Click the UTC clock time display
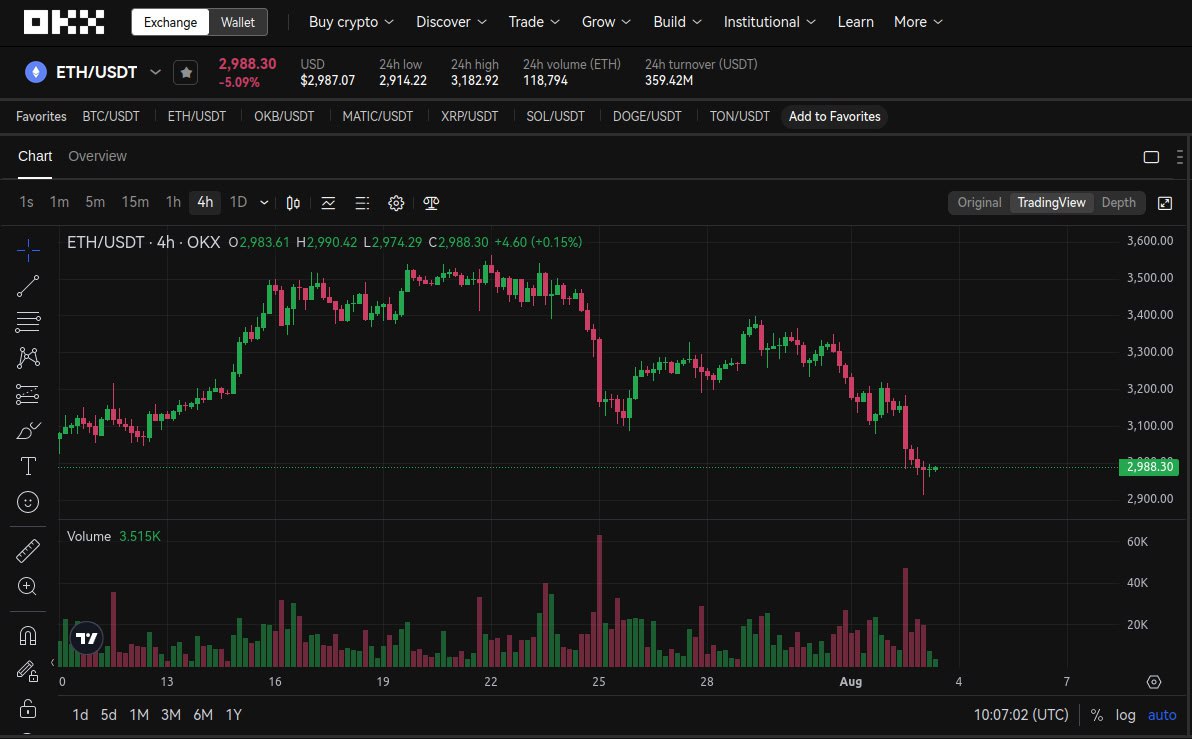Viewport: 1192px width, 739px height. 1021,715
